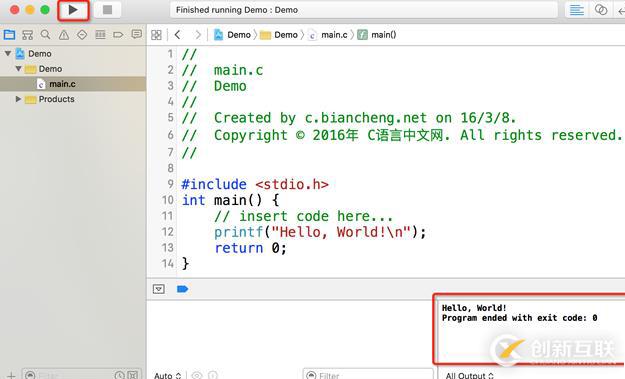Select the assistant editor toolbar icon
Image resolution: width=625 pixels, height=379 pixels.
601,10
